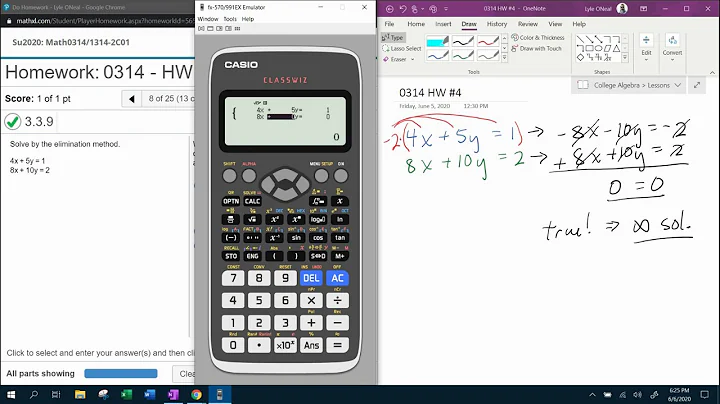This screenshot has width=720, height=404.
Task: Open Excel from Windows taskbar
Action: pos(126,394)
